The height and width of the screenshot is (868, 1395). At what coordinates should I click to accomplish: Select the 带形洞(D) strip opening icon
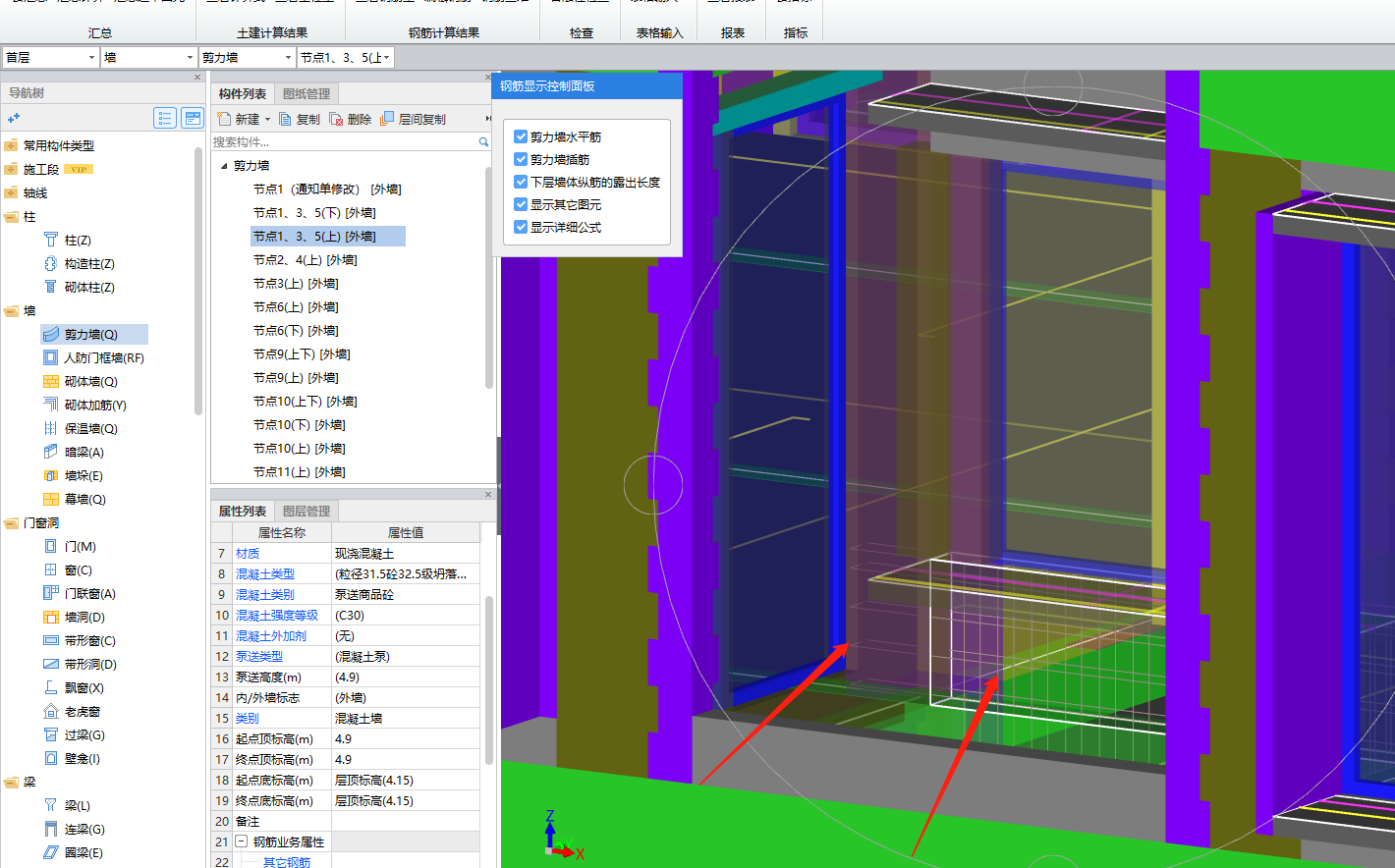(x=51, y=664)
